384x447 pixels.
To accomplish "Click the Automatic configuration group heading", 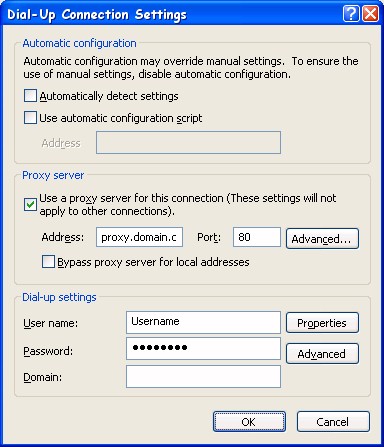I will 79,43.
